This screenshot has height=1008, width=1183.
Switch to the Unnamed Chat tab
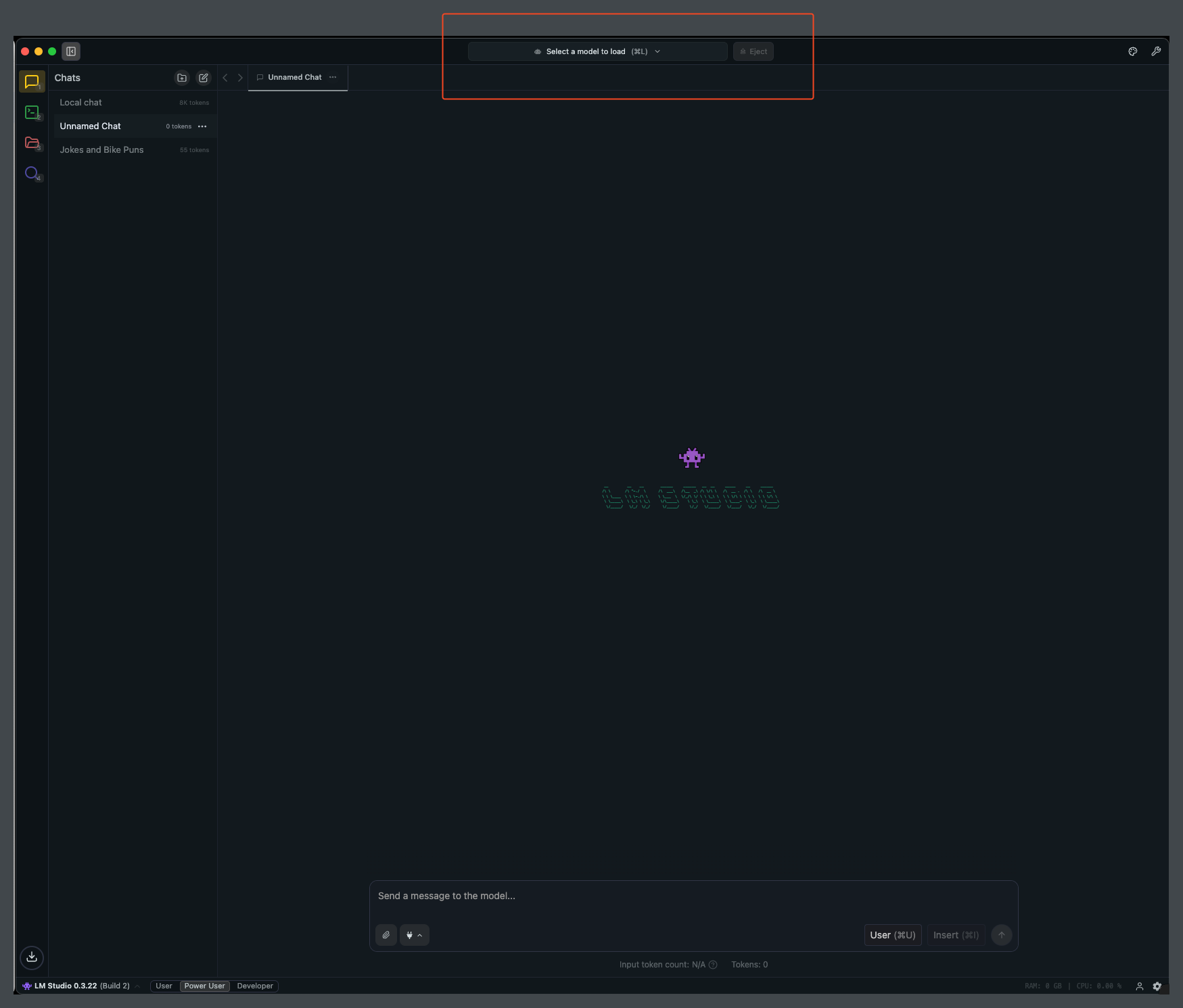(x=295, y=77)
